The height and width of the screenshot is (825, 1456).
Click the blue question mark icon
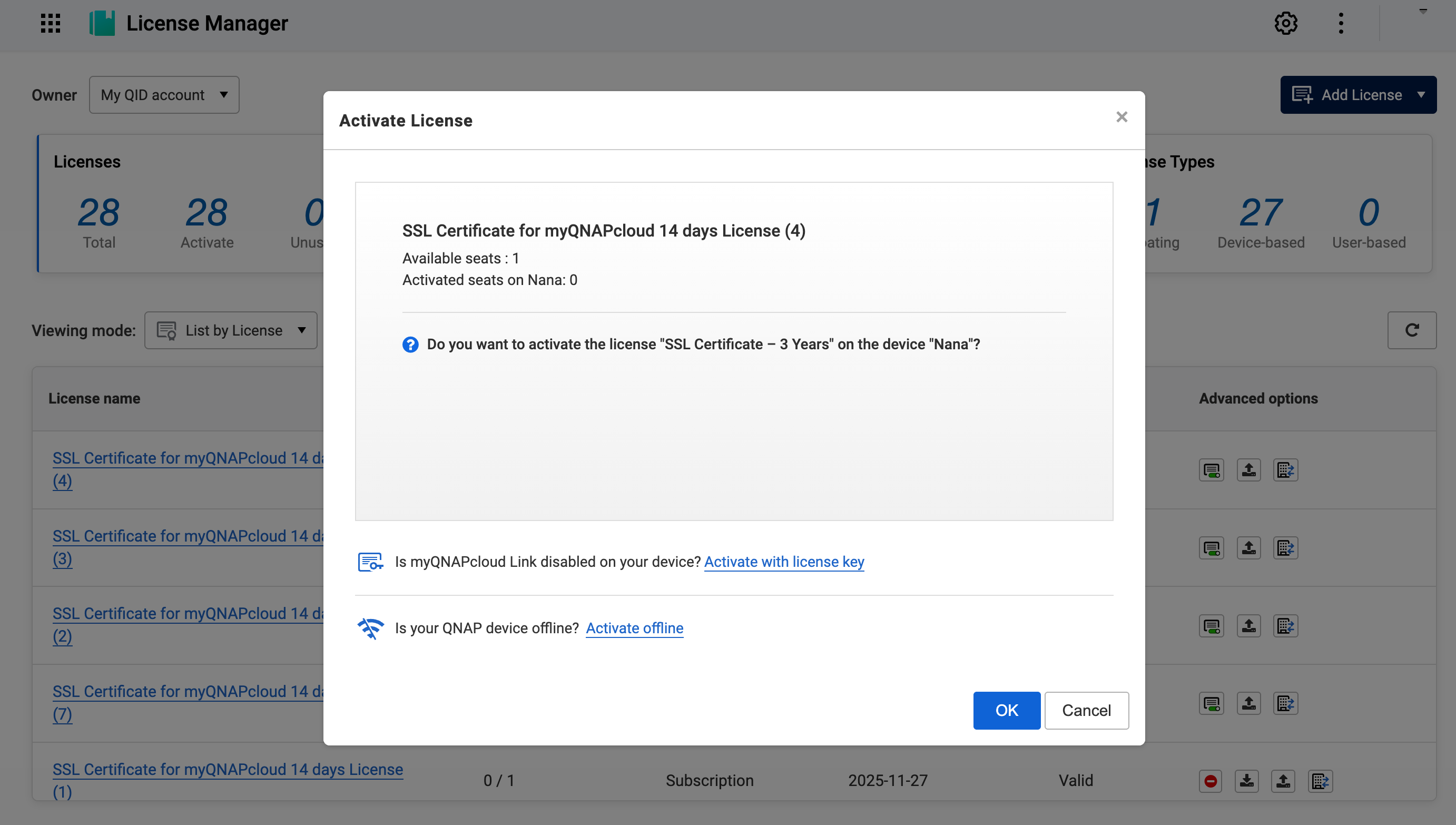click(410, 345)
